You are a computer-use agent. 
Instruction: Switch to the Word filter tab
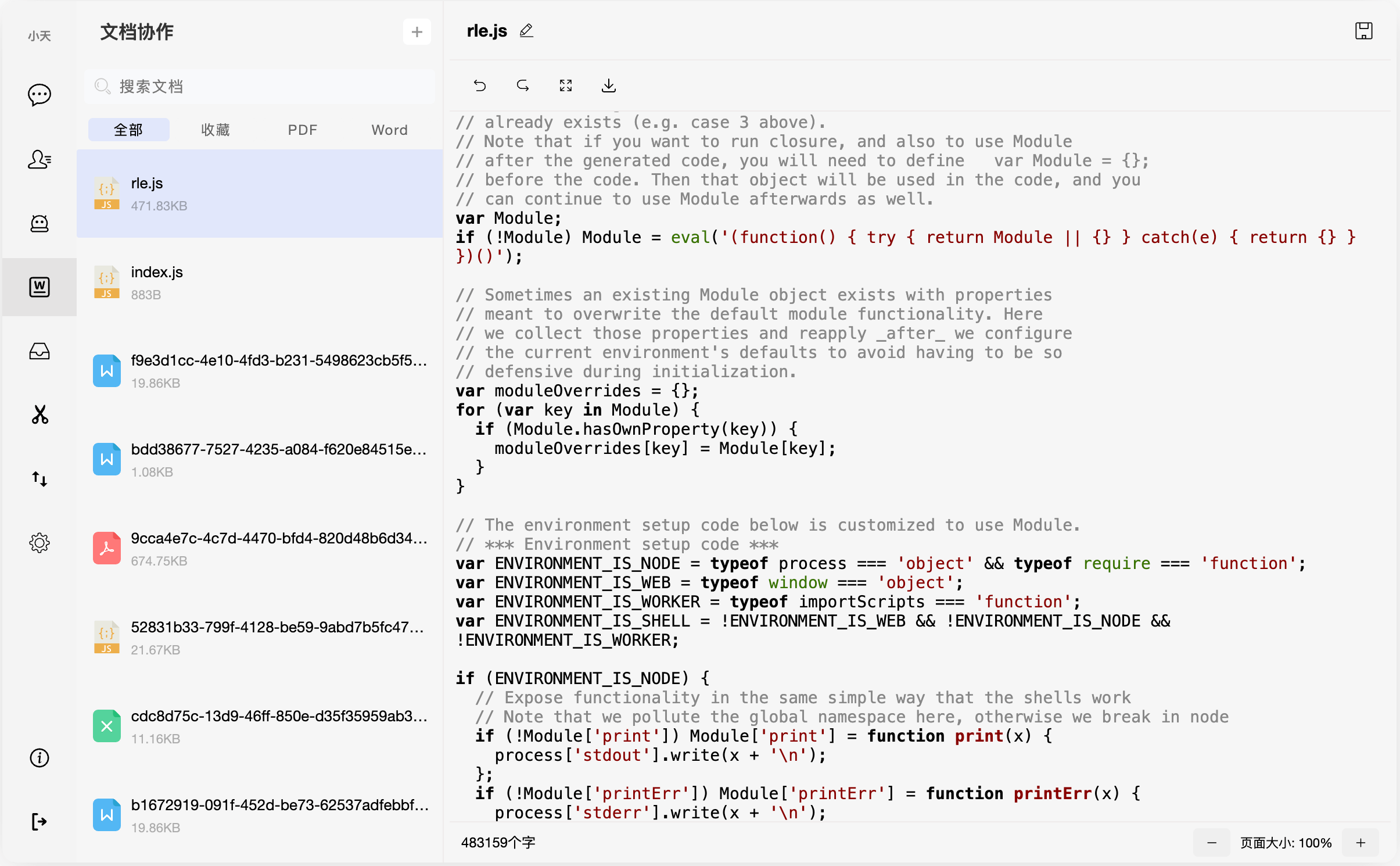(389, 130)
